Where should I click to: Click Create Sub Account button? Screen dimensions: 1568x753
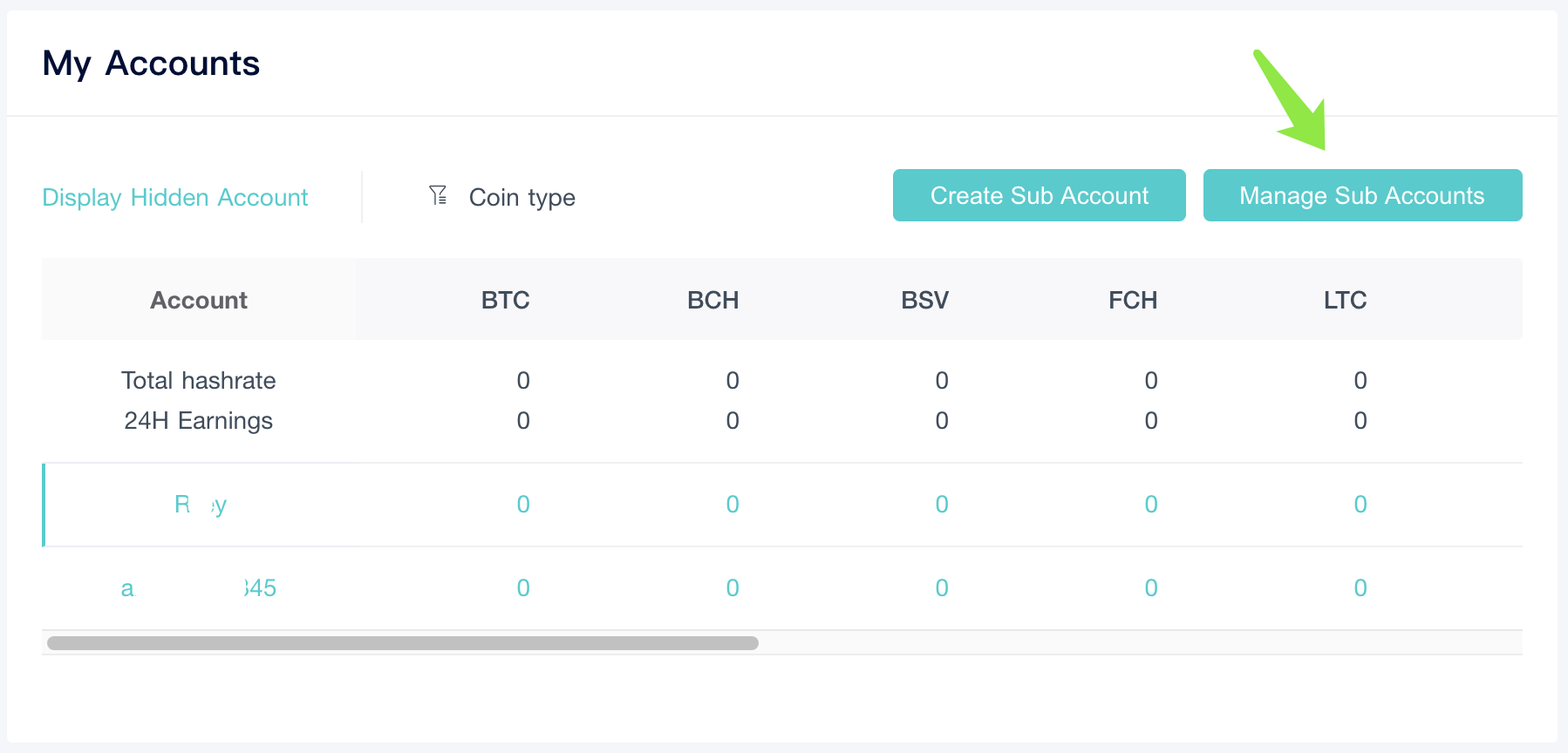point(1039,195)
